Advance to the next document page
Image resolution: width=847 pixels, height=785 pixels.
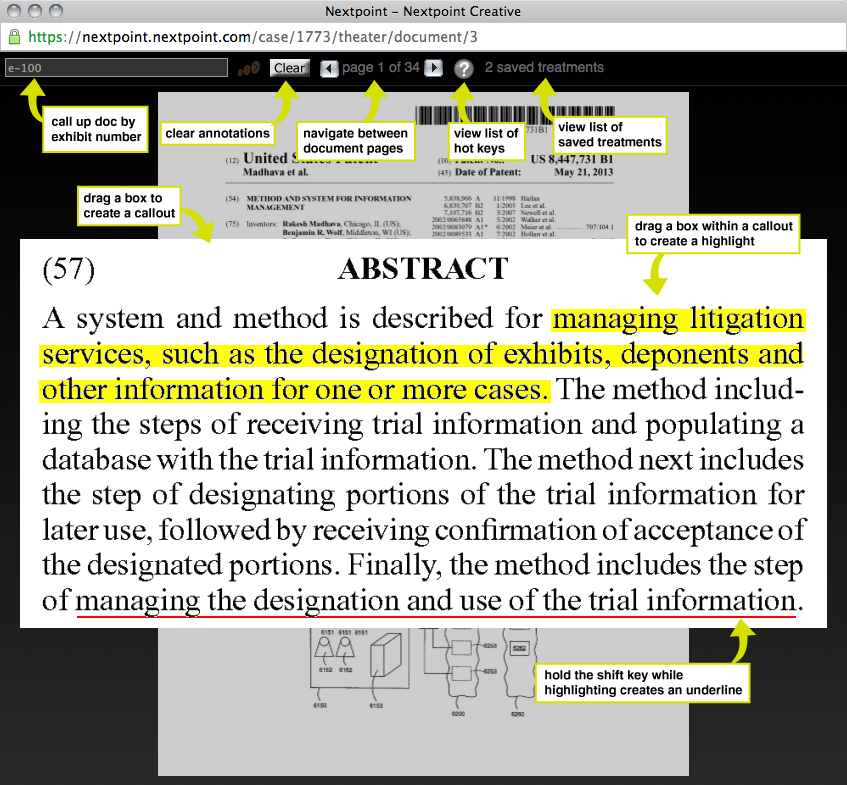(x=433, y=68)
